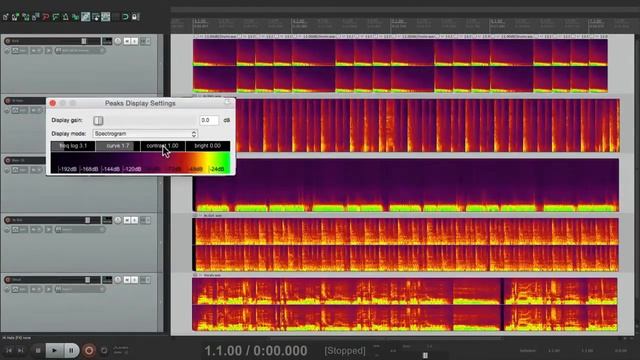Click the transport Stop button

click(x=38, y=350)
